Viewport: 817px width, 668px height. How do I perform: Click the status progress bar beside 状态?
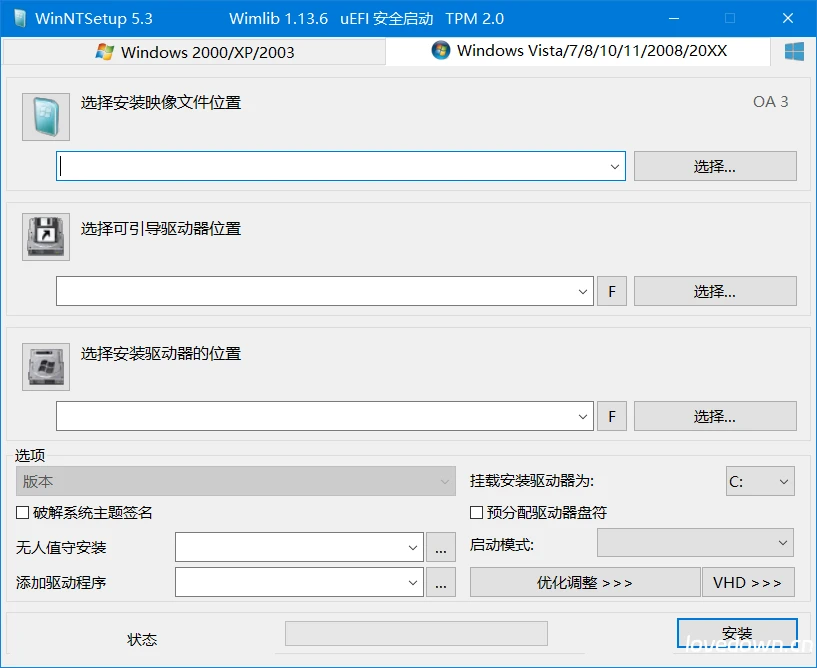[415, 632]
